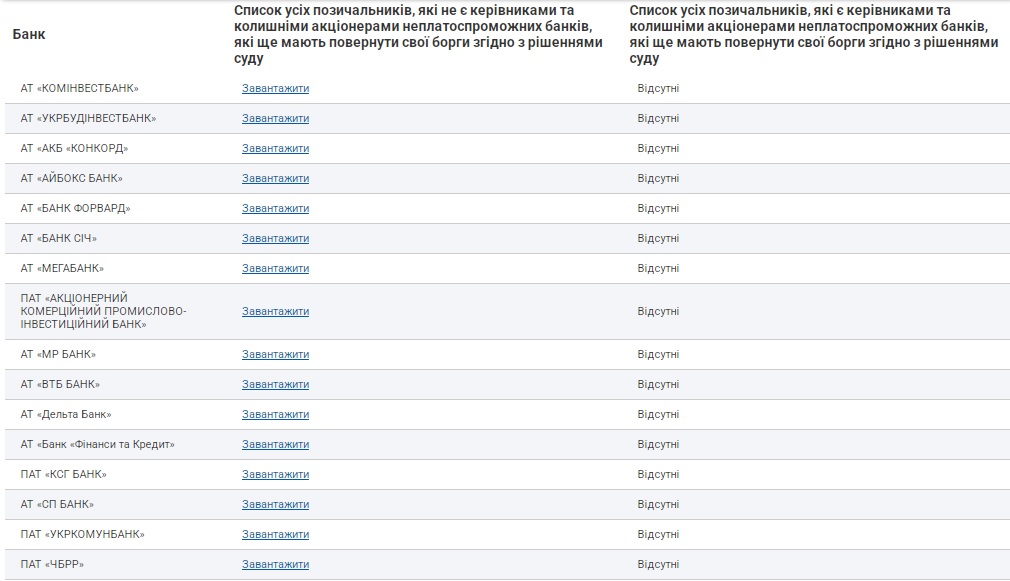
Task: Download borrowers list for АТ «МЕГАБАНК»
Action: coord(275,268)
